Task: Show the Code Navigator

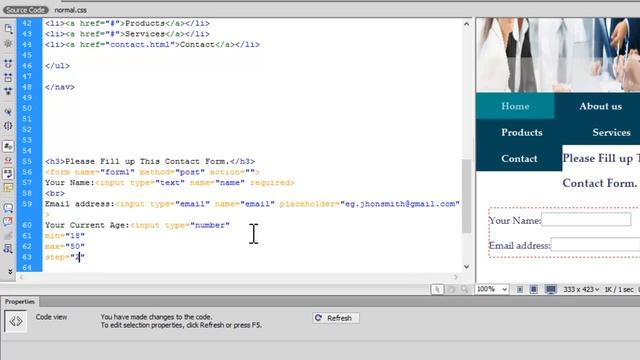Action: click(8, 43)
